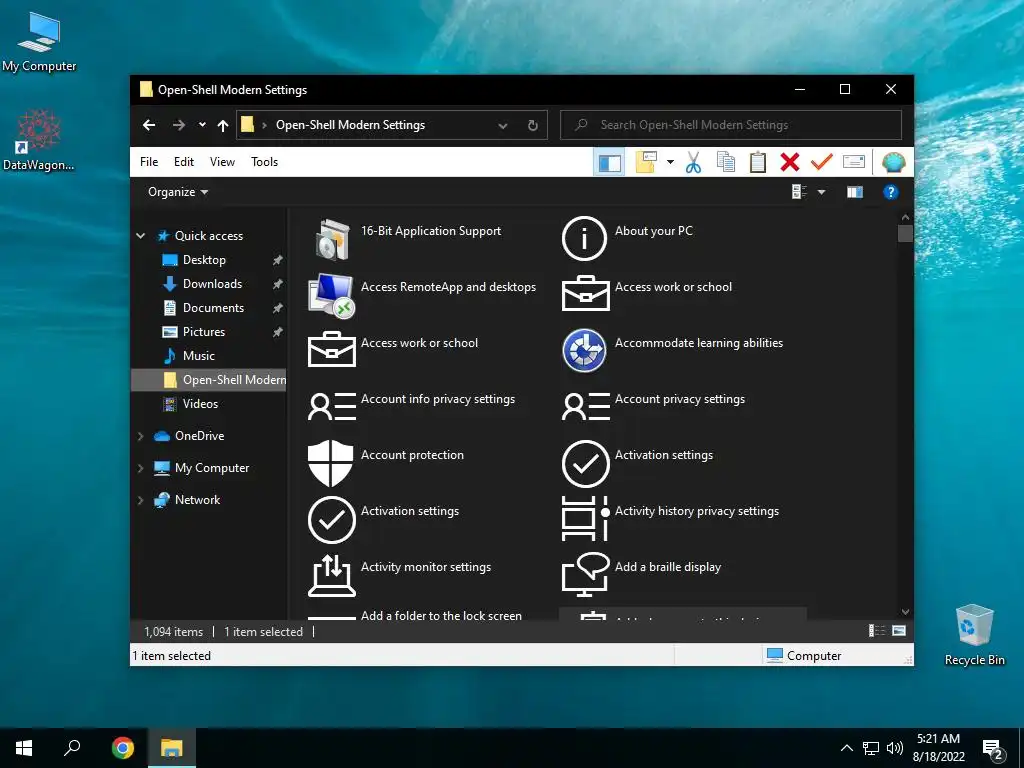Viewport: 1024px width, 768px height.
Task: Click the Email envelope toolbar icon
Action: click(x=854, y=161)
